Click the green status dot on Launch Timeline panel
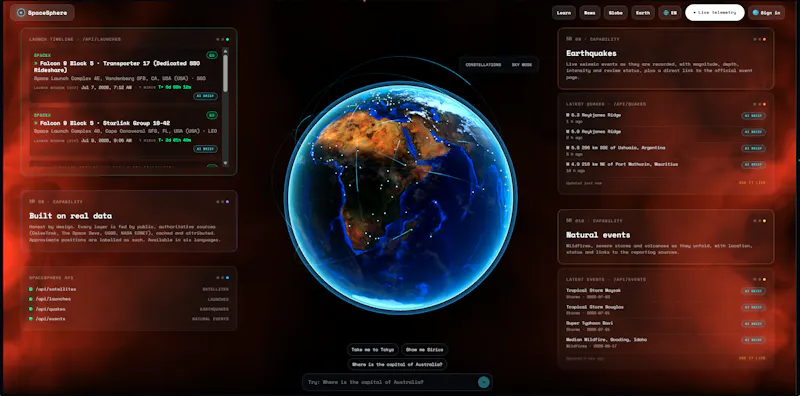The width and height of the screenshot is (800, 396). (228, 39)
